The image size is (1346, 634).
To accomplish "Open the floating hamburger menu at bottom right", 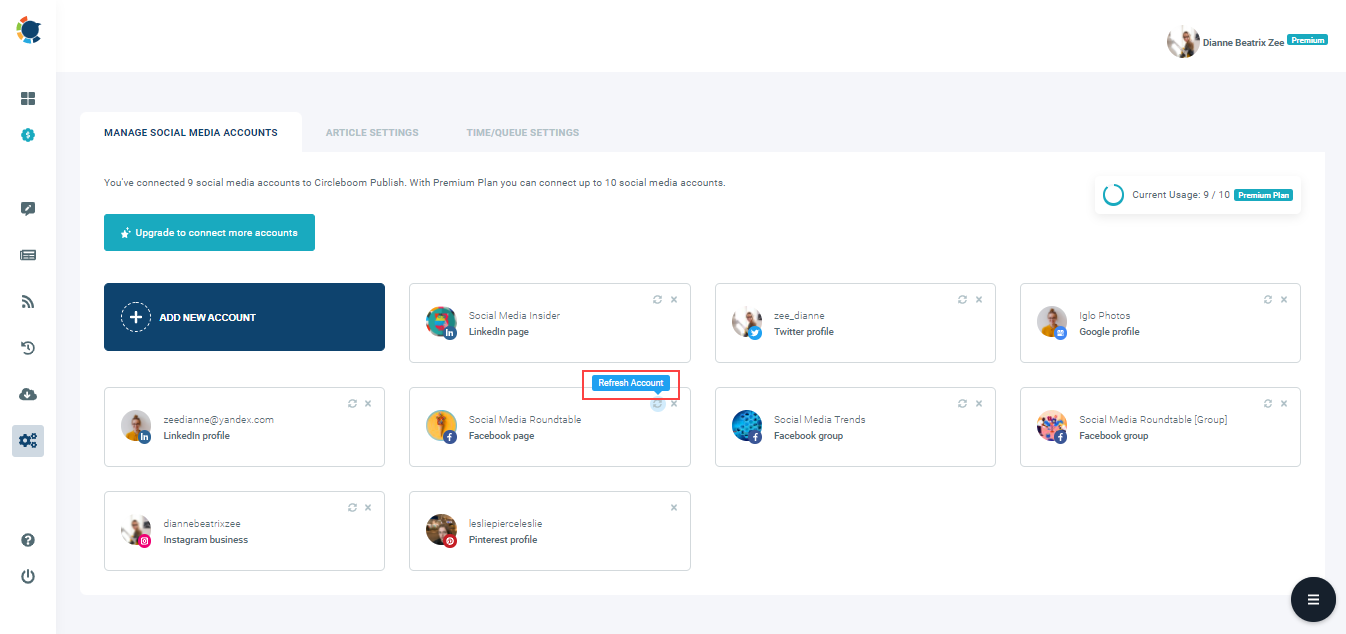I will point(1312,599).
